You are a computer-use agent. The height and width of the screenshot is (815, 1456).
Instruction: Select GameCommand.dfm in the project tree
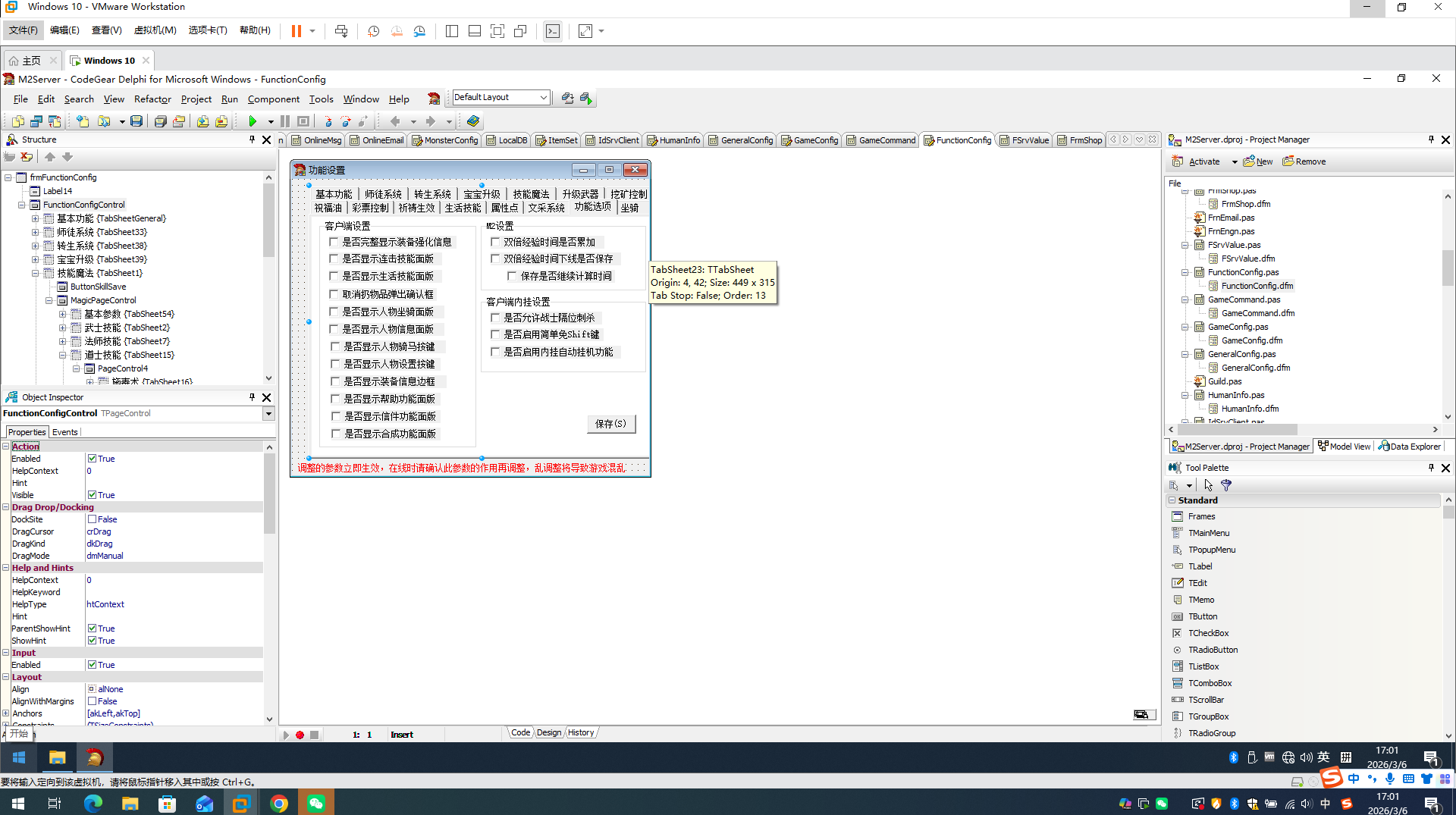(x=1257, y=313)
